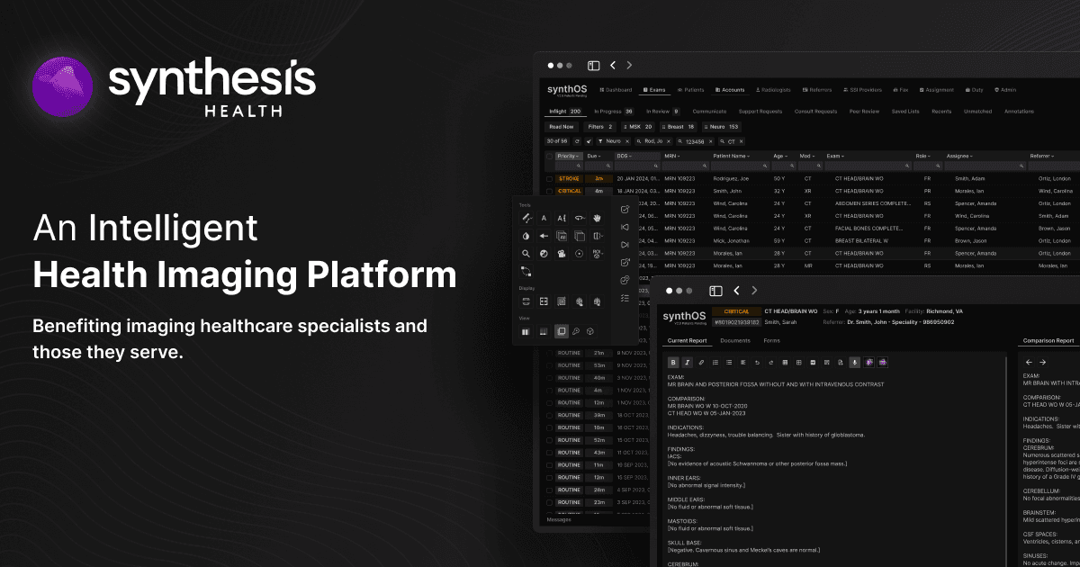Select the ruler measurement tool in Tools panel
Screen dimensions: 1080x567
(x=526, y=218)
